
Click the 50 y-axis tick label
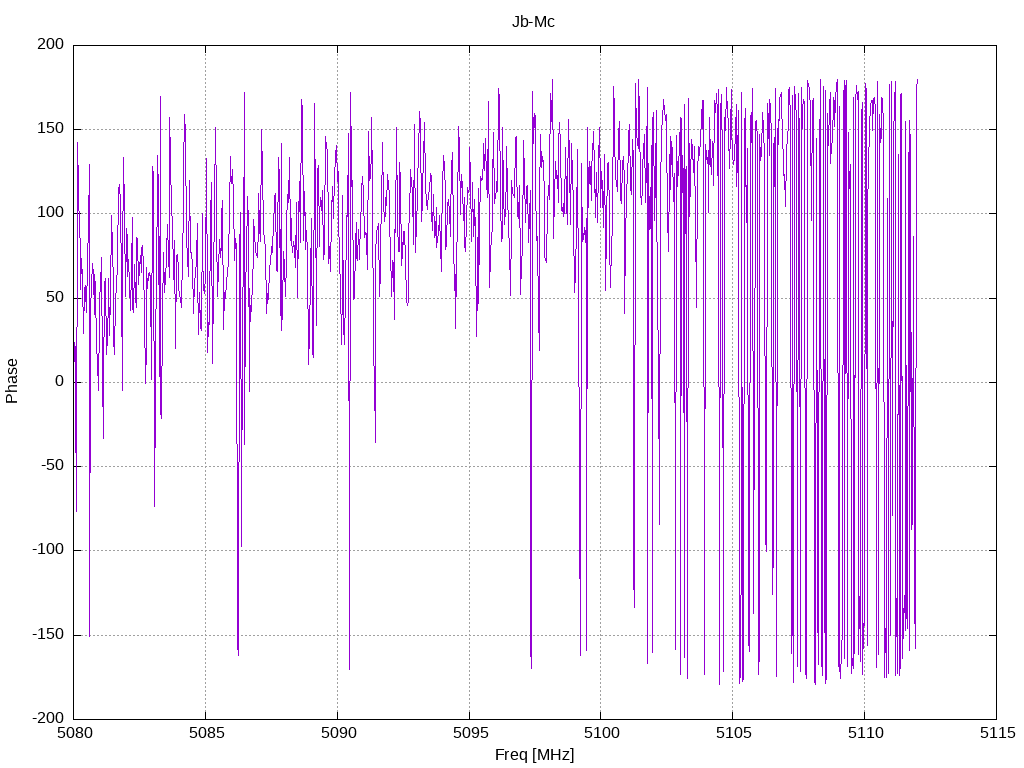pyautogui.click(x=56, y=297)
